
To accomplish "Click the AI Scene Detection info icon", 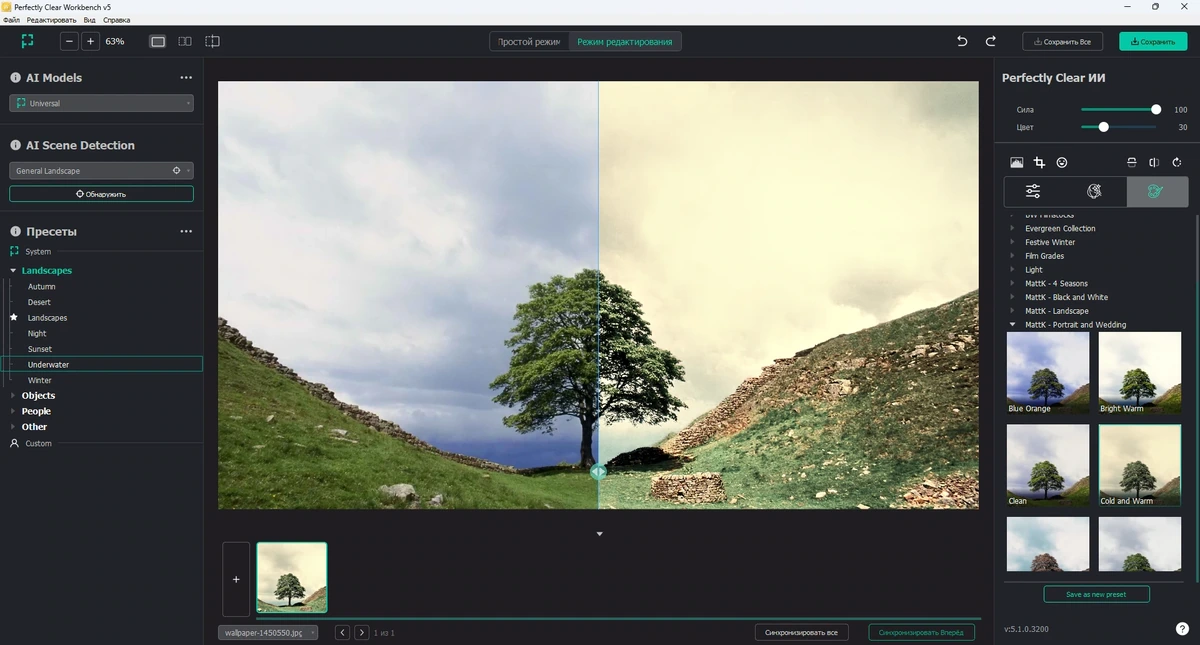I will [x=15, y=145].
